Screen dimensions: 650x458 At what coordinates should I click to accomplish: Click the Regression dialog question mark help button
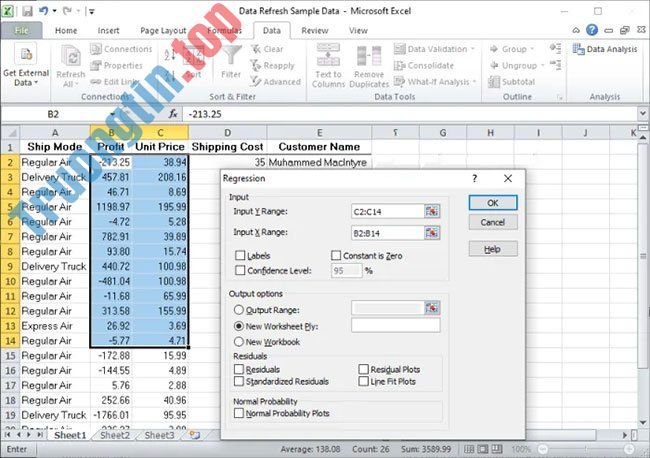(x=475, y=178)
